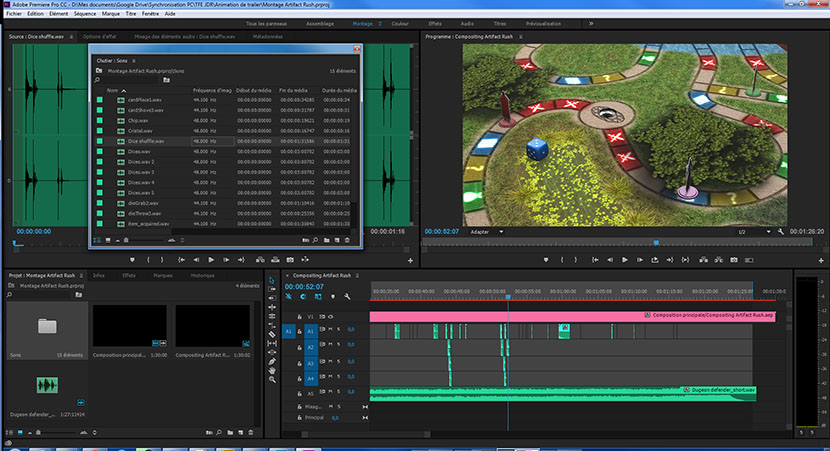Sort bin list by Nom column

click(112, 91)
